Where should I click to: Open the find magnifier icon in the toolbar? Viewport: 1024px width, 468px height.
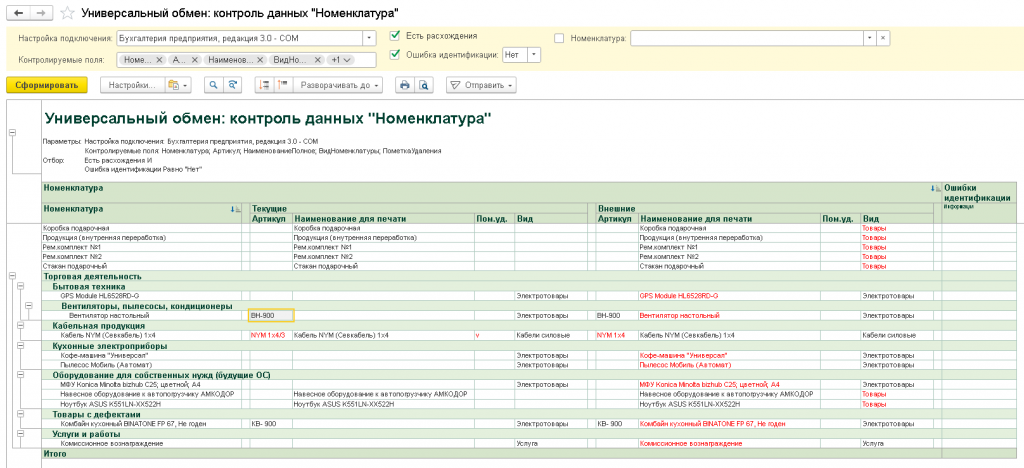tap(214, 85)
